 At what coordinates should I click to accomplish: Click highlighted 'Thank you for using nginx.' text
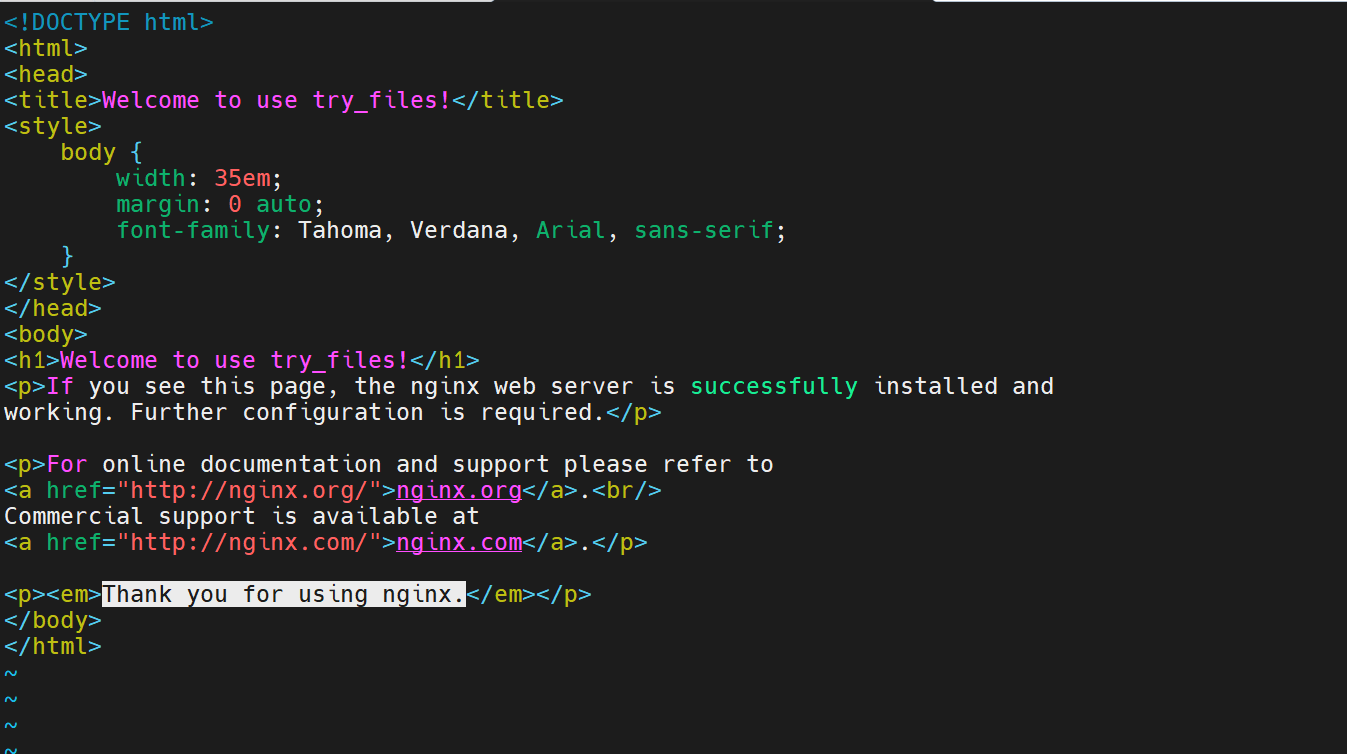(x=284, y=594)
